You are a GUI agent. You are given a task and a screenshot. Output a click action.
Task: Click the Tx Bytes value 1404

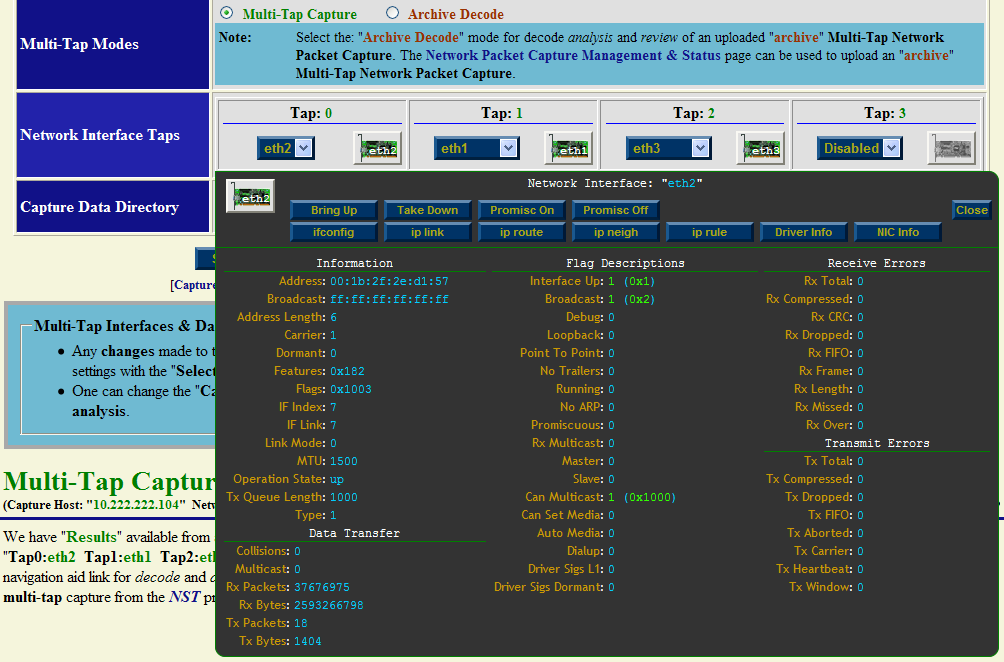(x=308, y=641)
